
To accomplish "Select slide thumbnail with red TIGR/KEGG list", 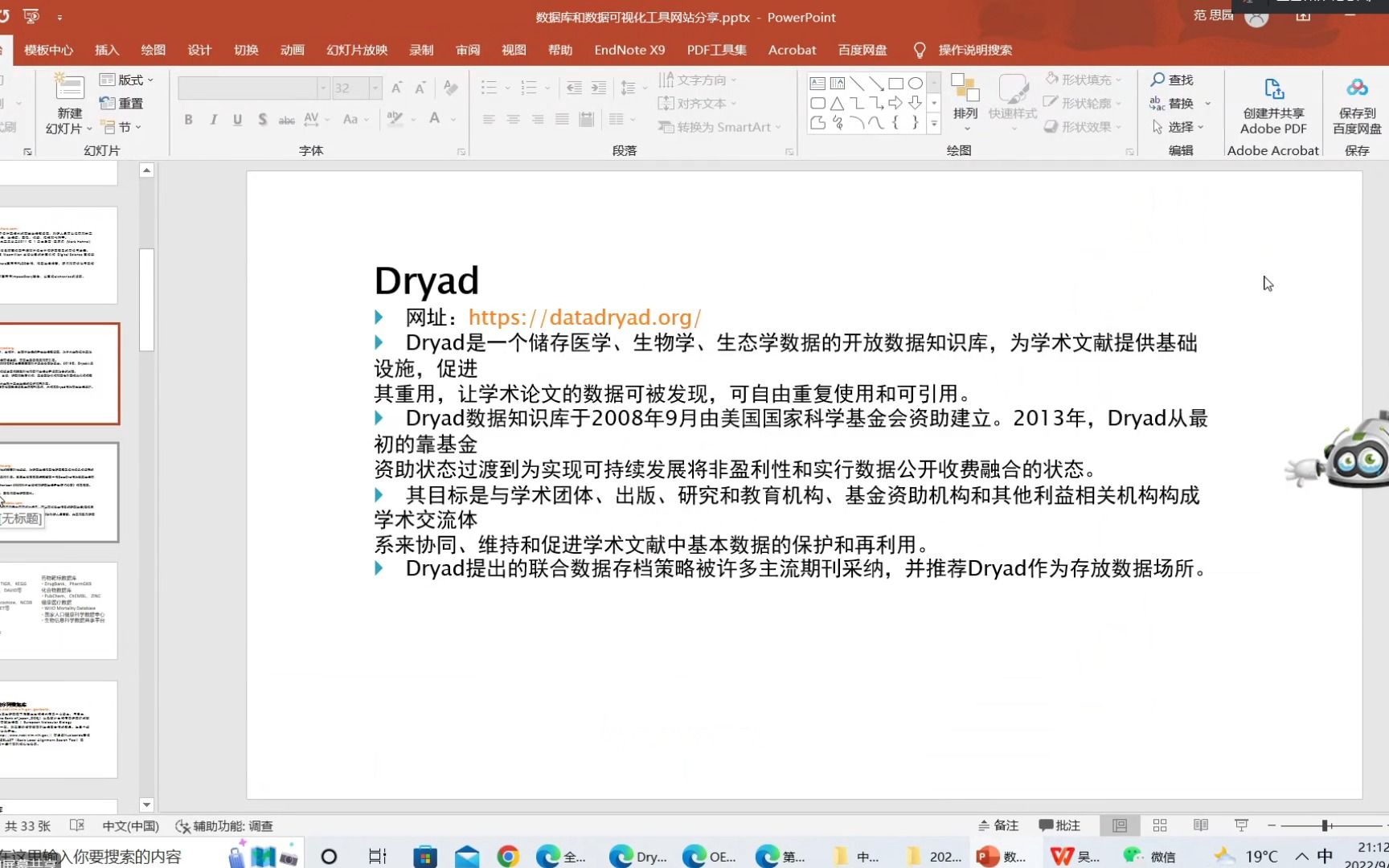I will point(59,610).
